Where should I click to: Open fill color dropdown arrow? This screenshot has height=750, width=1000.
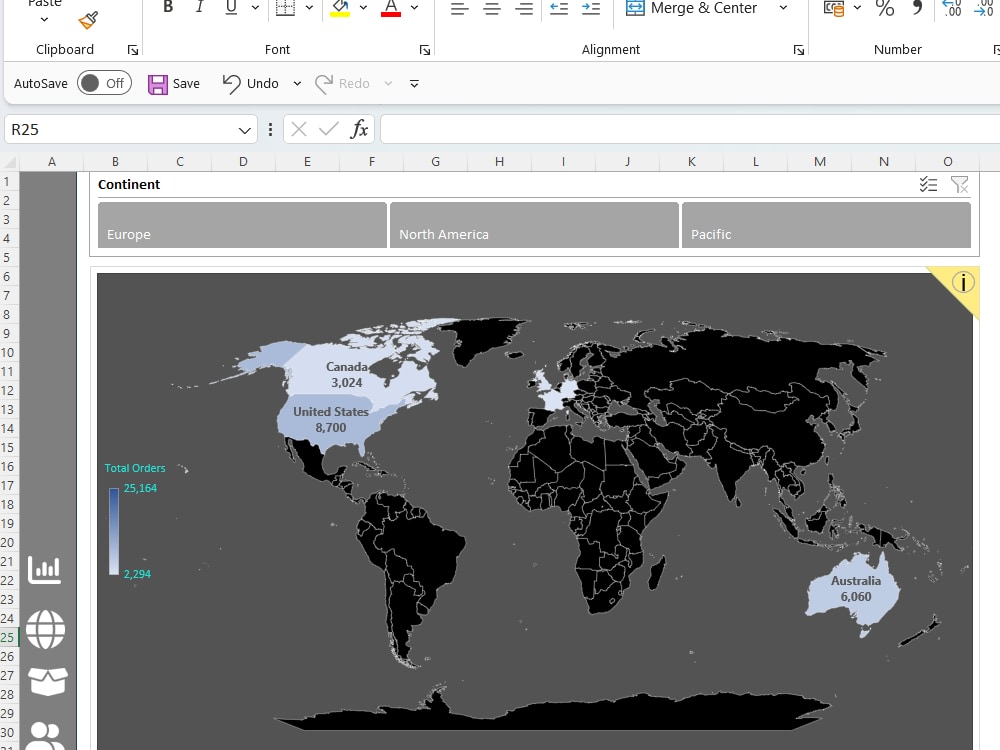[x=364, y=8]
